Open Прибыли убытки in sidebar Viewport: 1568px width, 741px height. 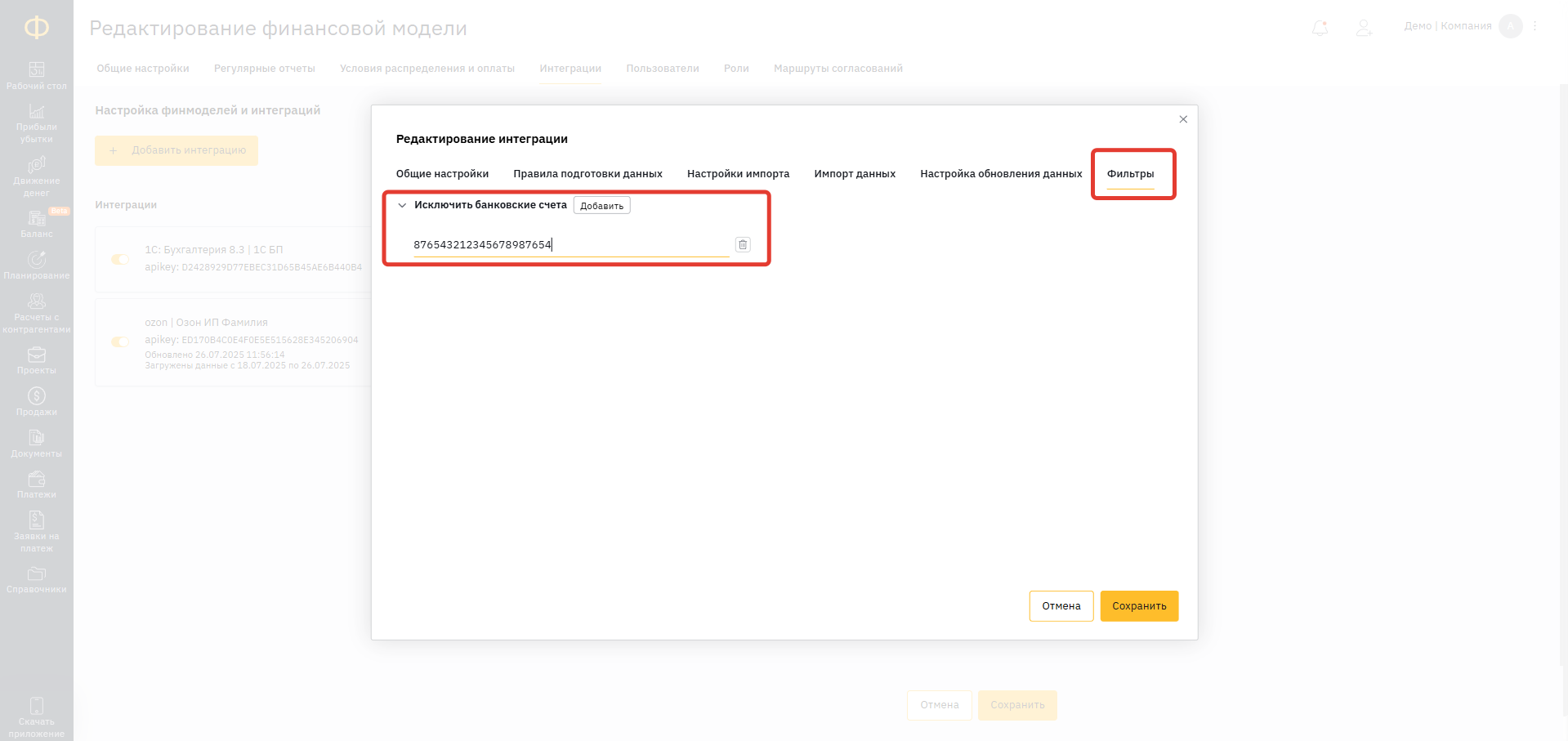[37, 123]
